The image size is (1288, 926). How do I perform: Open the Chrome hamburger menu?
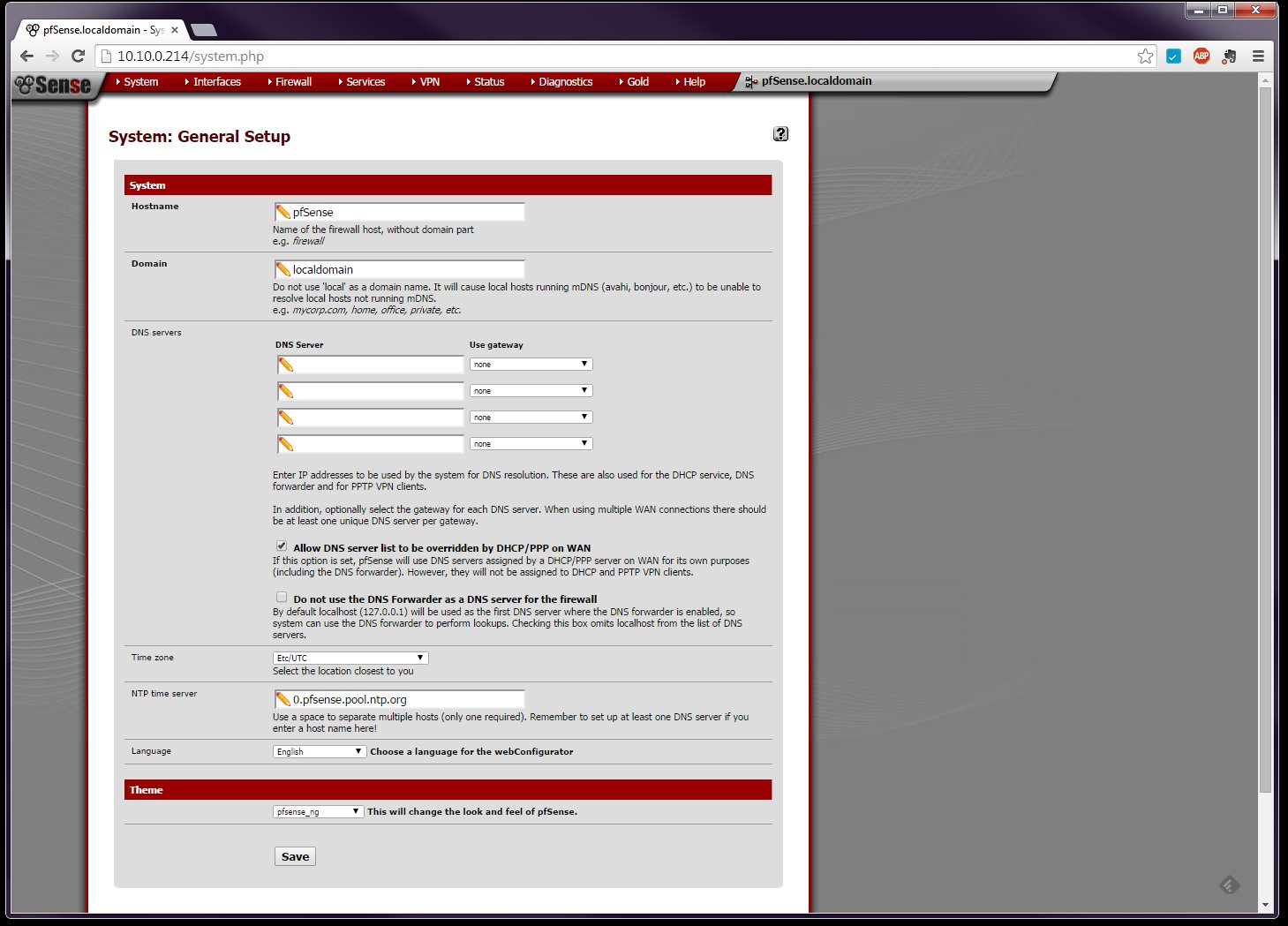click(1258, 56)
